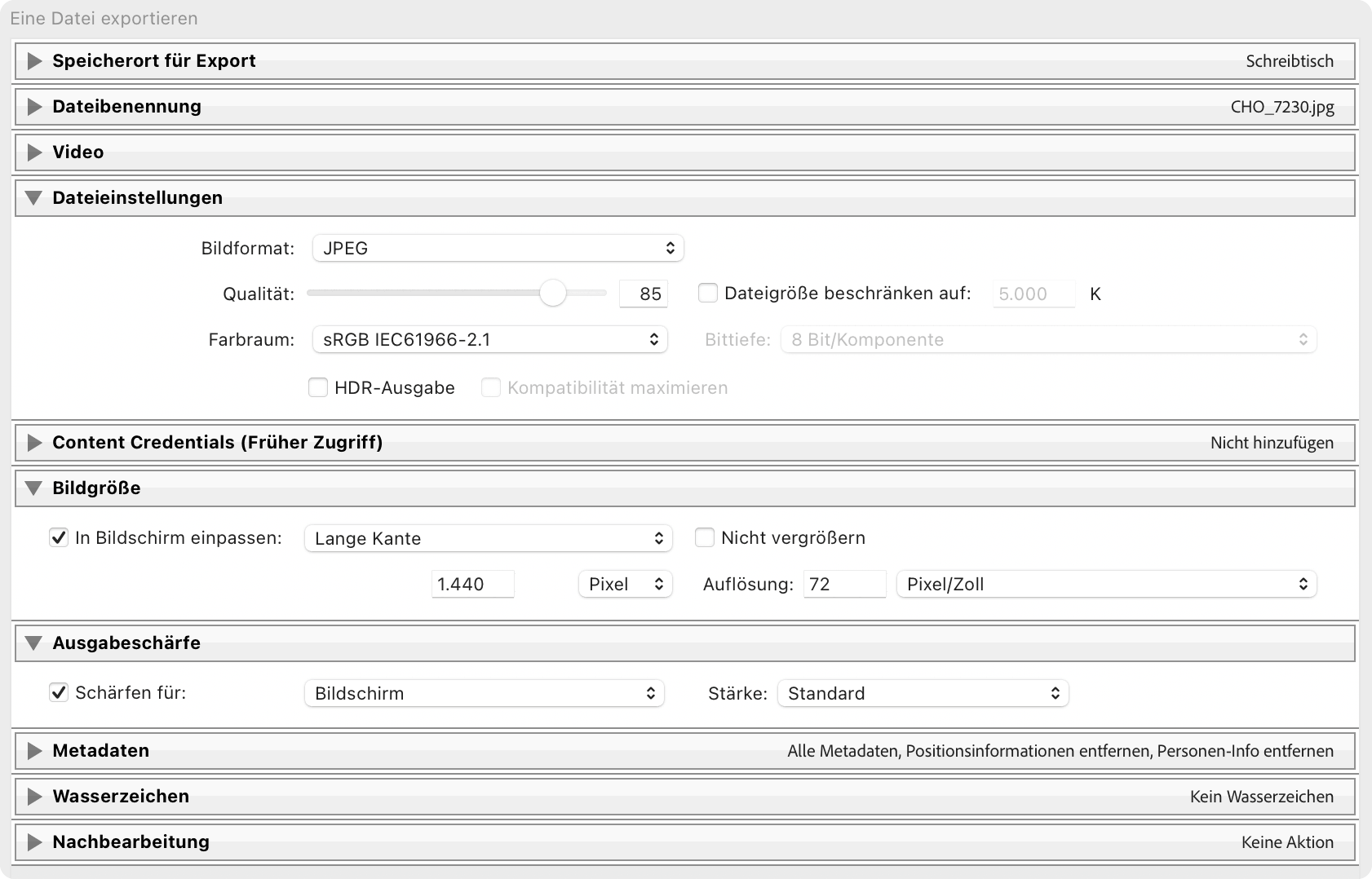Expand the Wasserzeichen section
Image resolution: width=1372 pixels, height=879 pixels.
[x=34, y=797]
